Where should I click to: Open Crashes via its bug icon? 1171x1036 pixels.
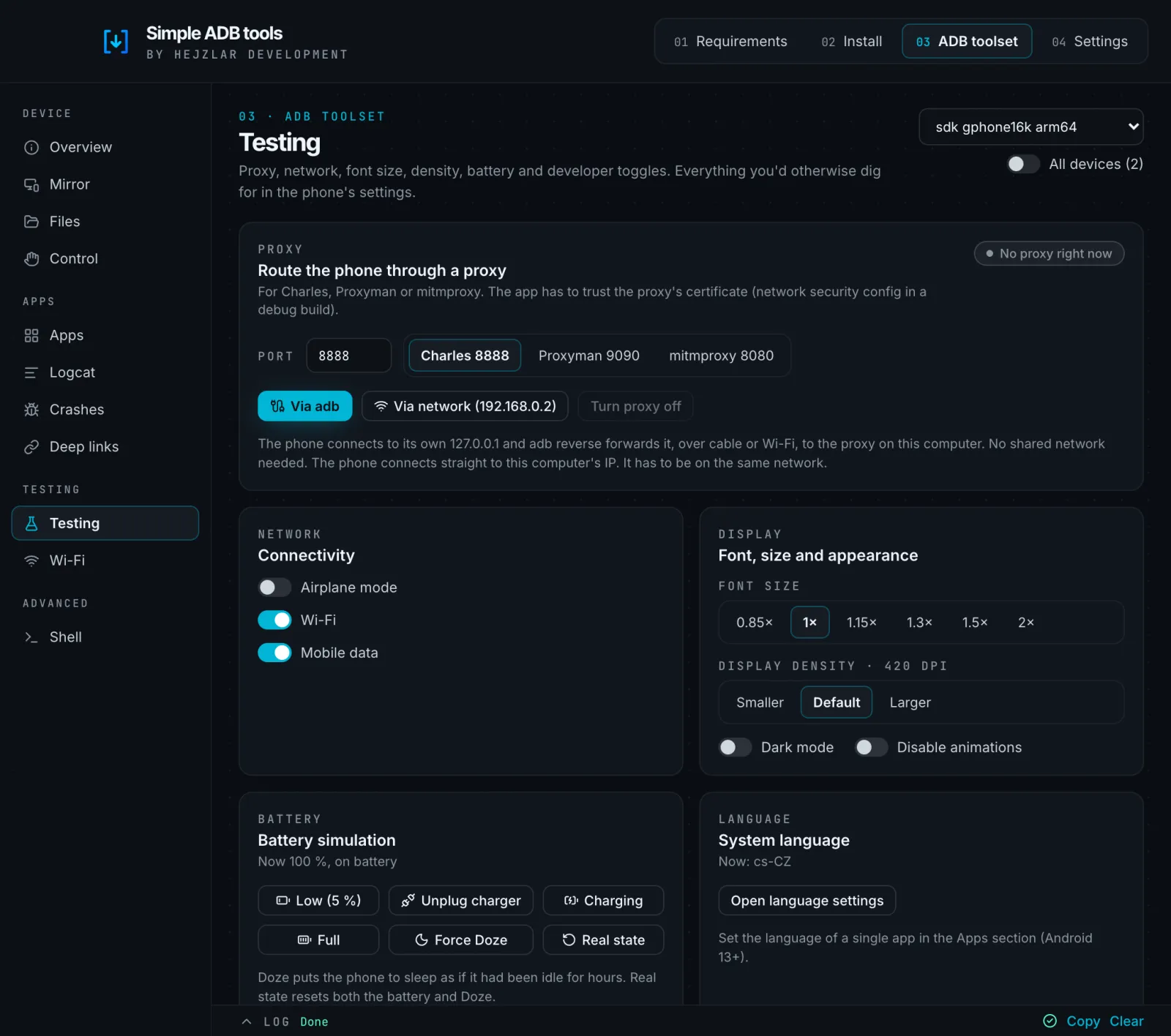point(31,410)
